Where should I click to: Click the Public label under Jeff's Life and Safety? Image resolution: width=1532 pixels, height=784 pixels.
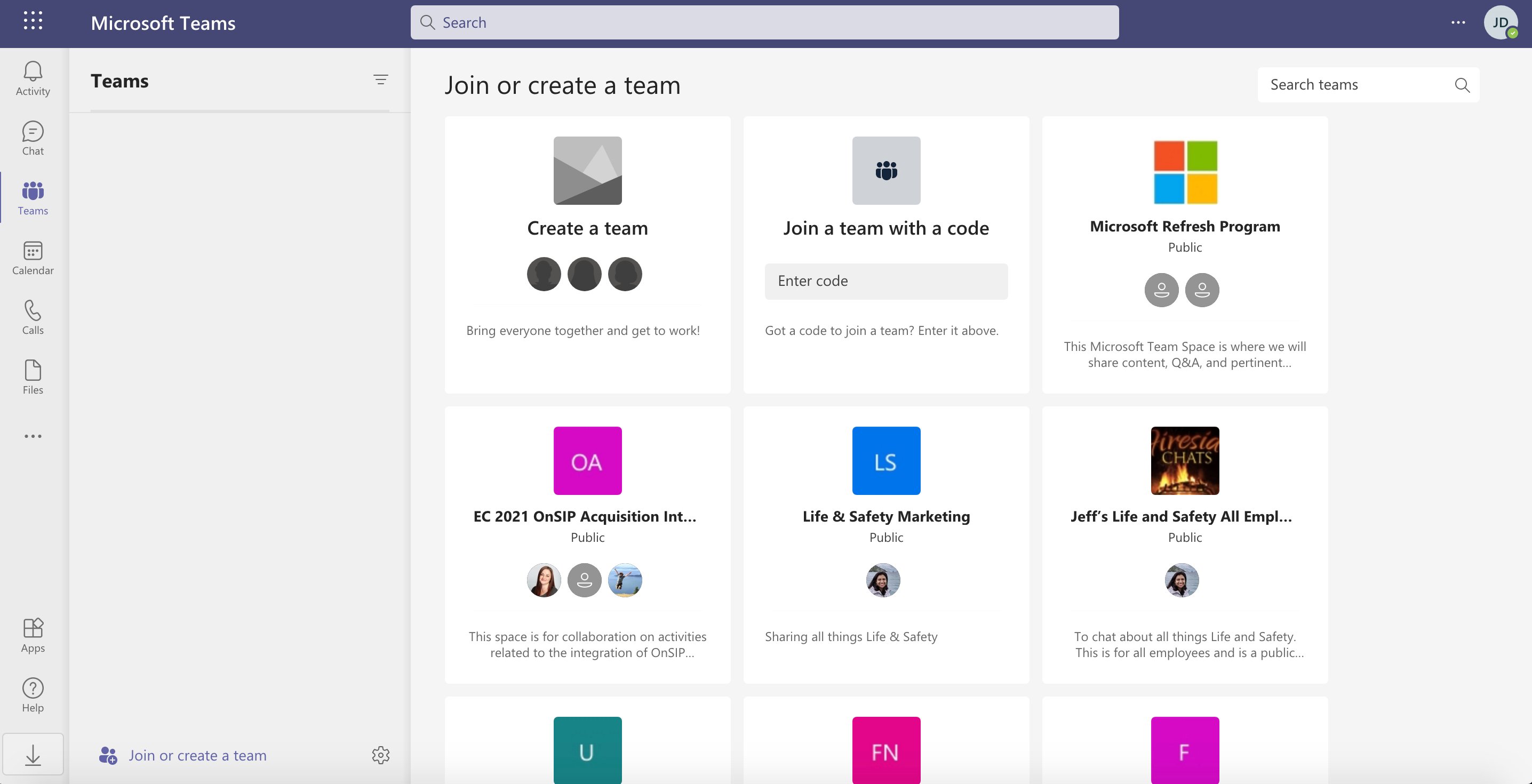click(1185, 538)
